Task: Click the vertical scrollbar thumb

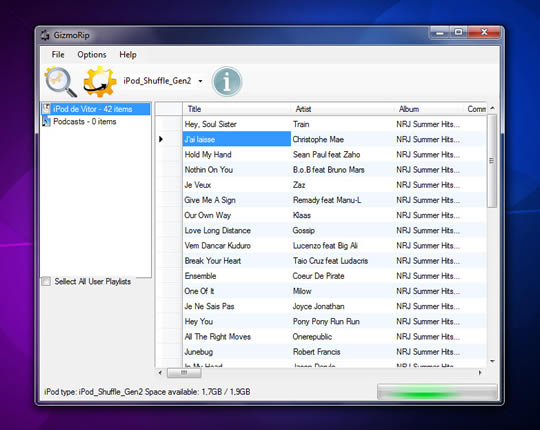Action: (x=492, y=161)
